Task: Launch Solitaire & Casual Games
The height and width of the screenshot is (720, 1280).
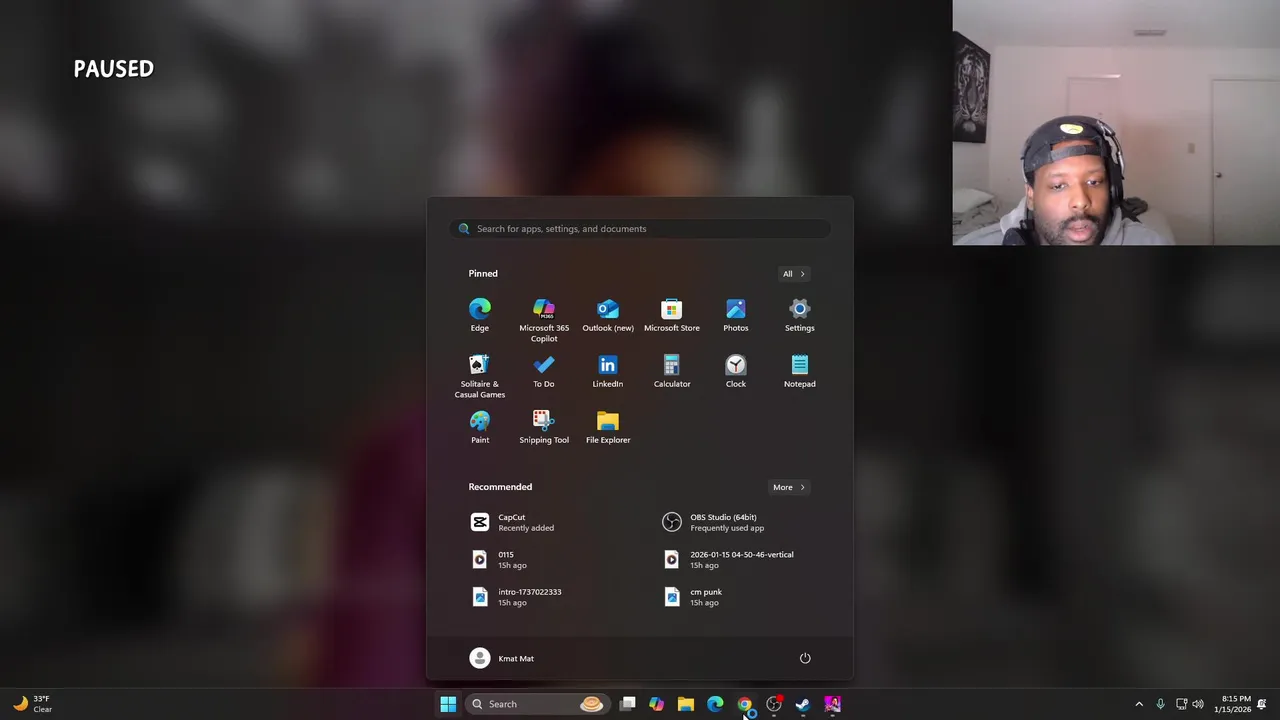Action: [480, 376]
